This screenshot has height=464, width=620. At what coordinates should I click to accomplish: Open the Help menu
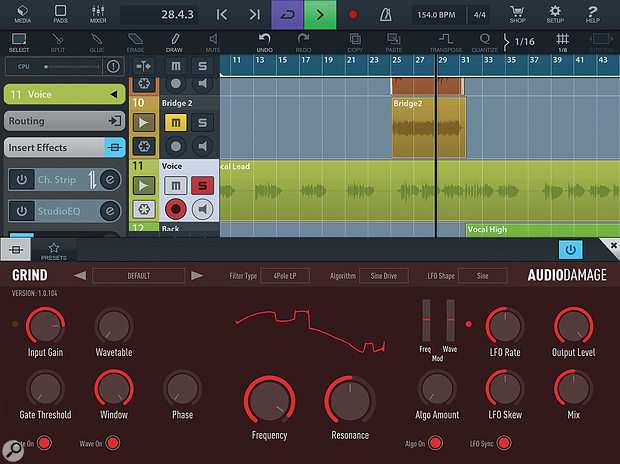coord(592,14)
